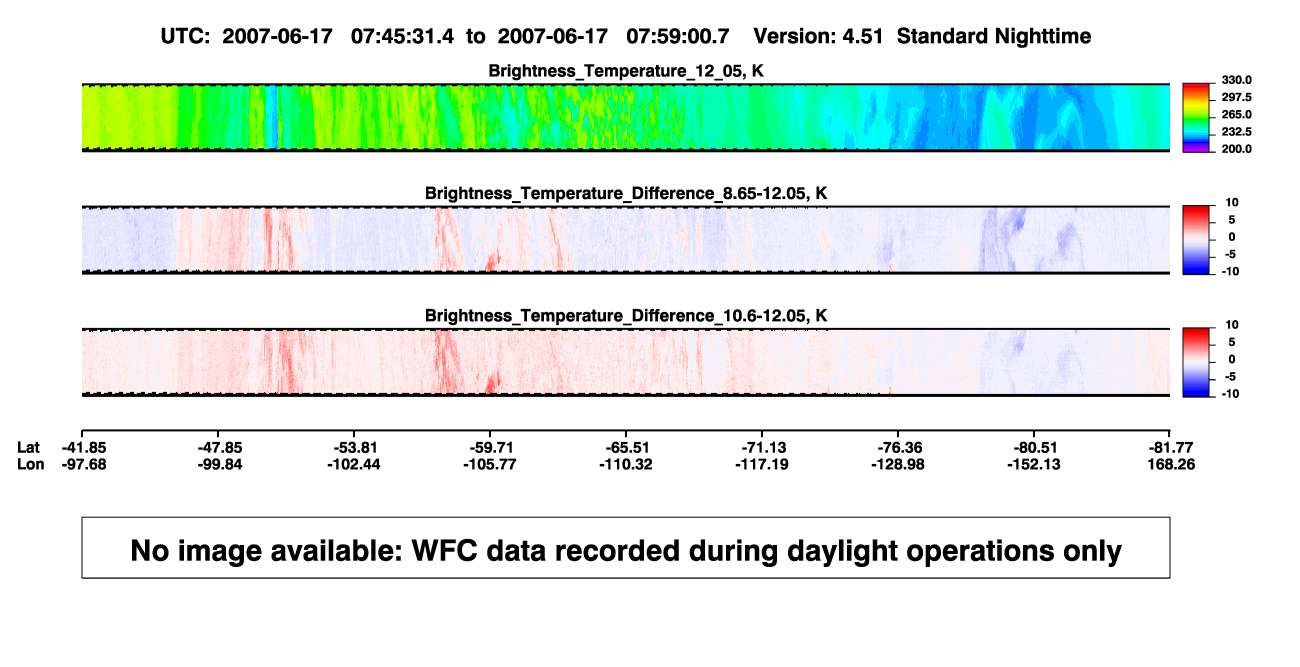The height and width of the screenshot is (667, 1300).
Task: Click the Brightness_Temperature_Difference_8.65-12.05 image strip
Action: [626, 240]
